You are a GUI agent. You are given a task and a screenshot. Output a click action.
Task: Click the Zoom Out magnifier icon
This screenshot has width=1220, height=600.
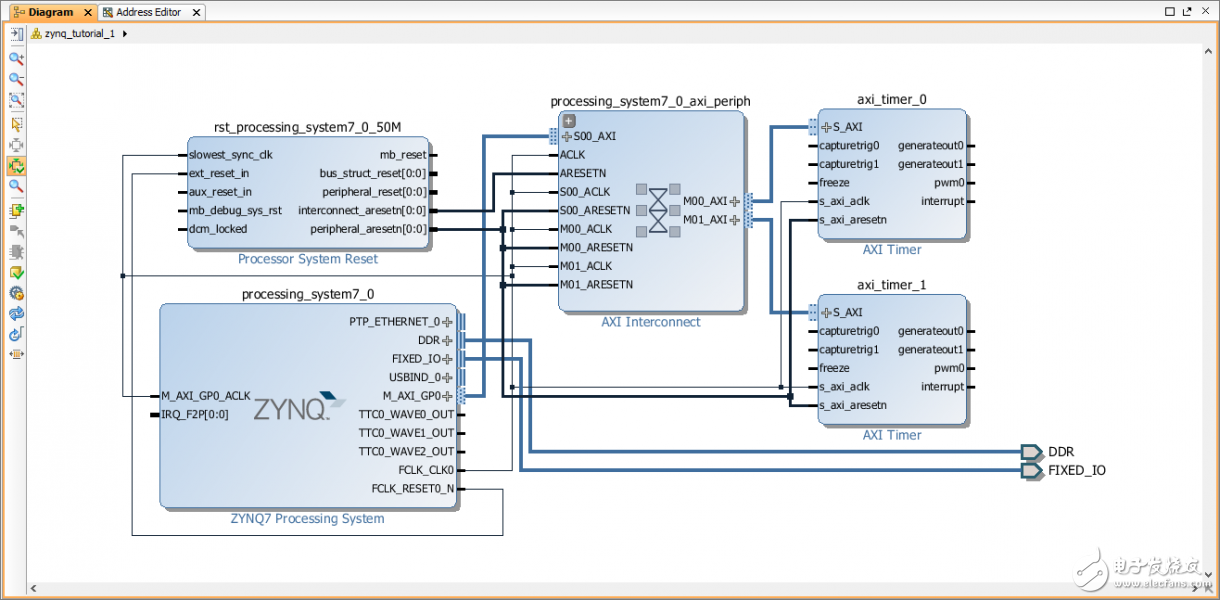[x=16, y=79]
